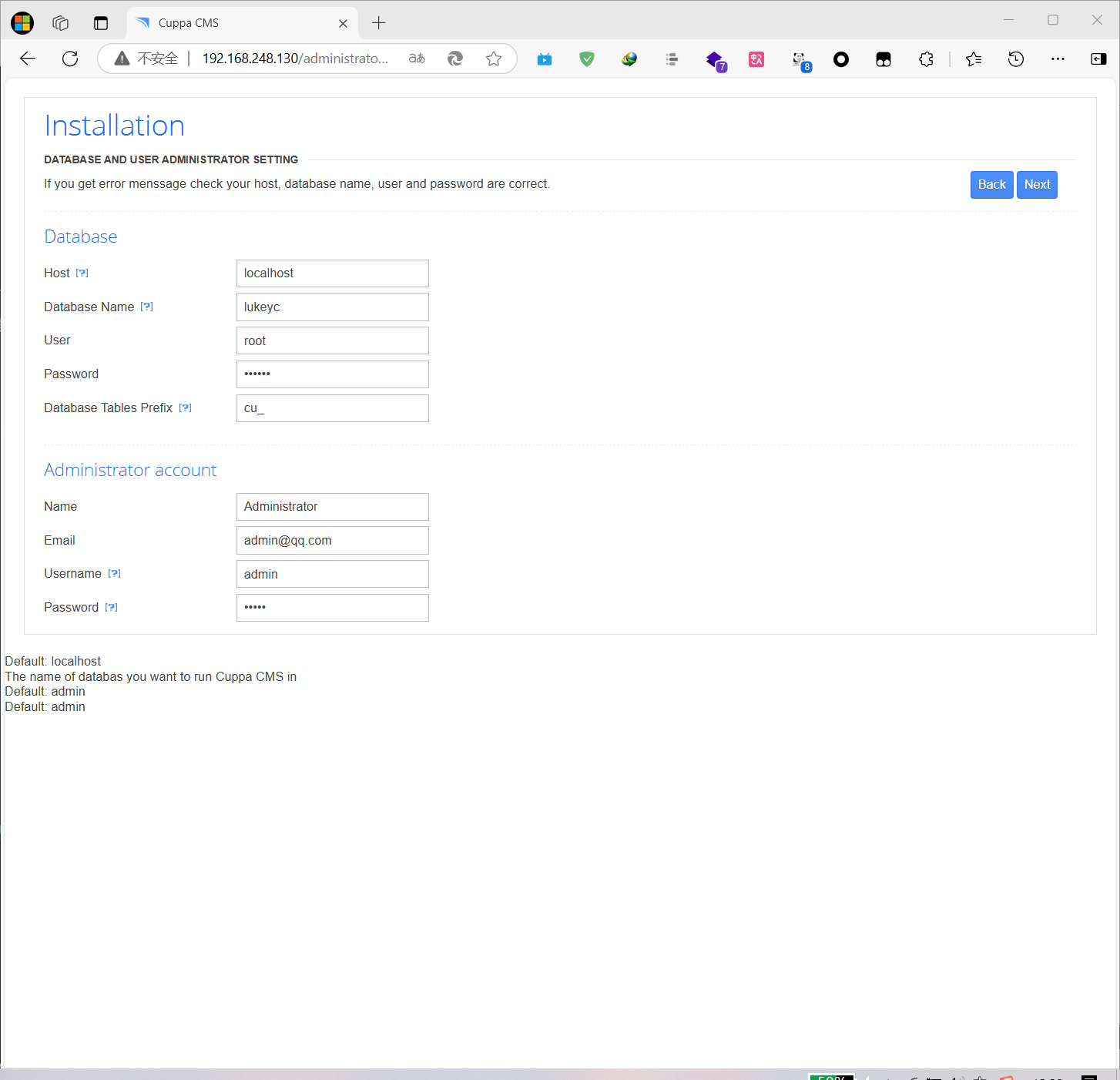Go back with browser back arrow

point(28,59)
